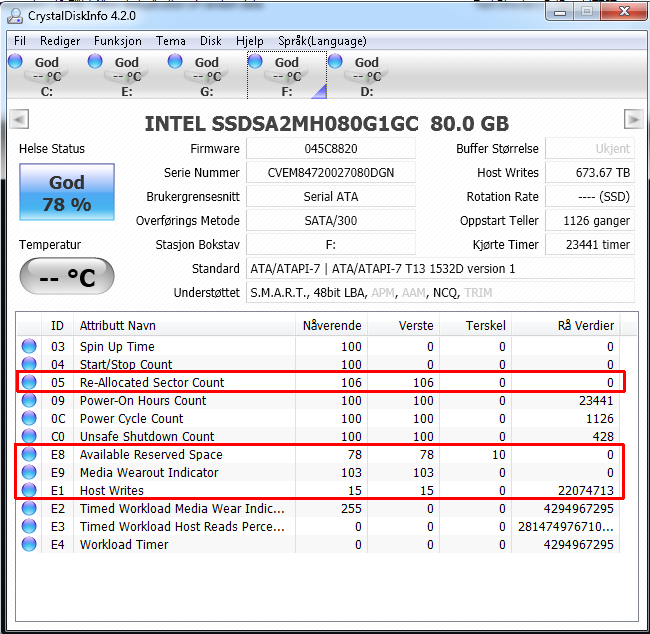Open the Funksjon menu
650x634 pixels.
[118, 41]
